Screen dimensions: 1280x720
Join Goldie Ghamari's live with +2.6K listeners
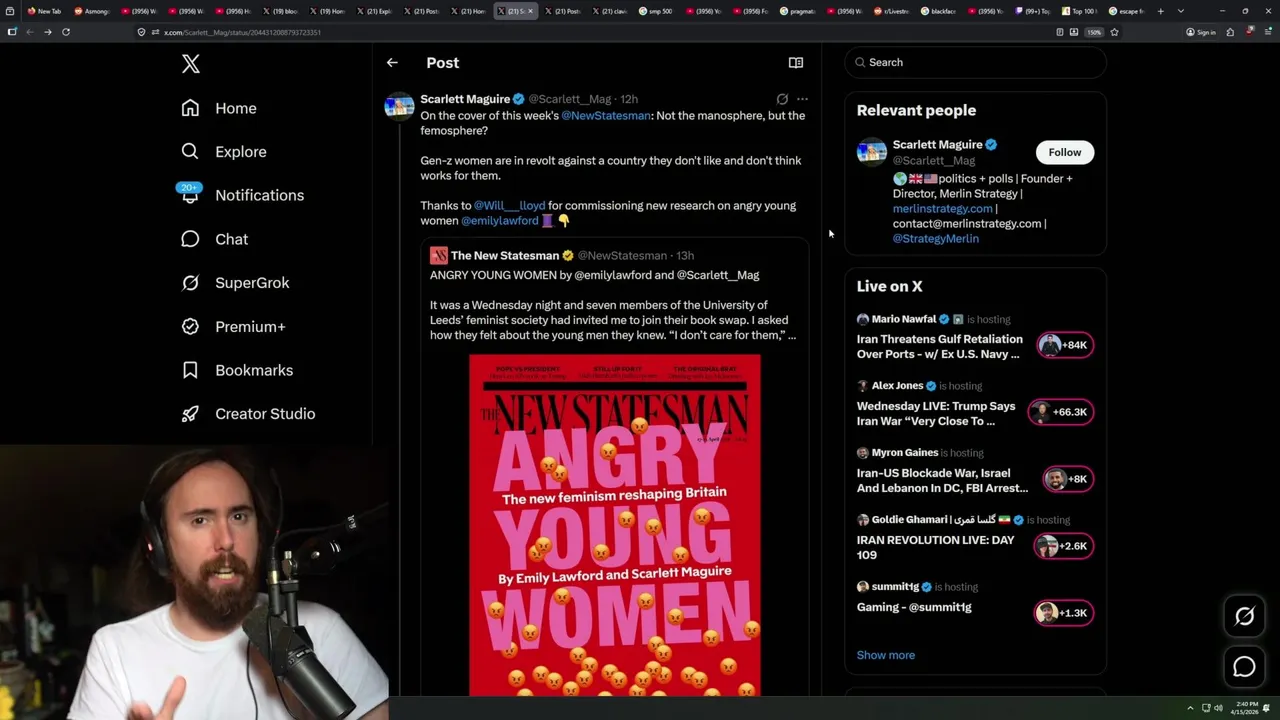coord(1064,546)
